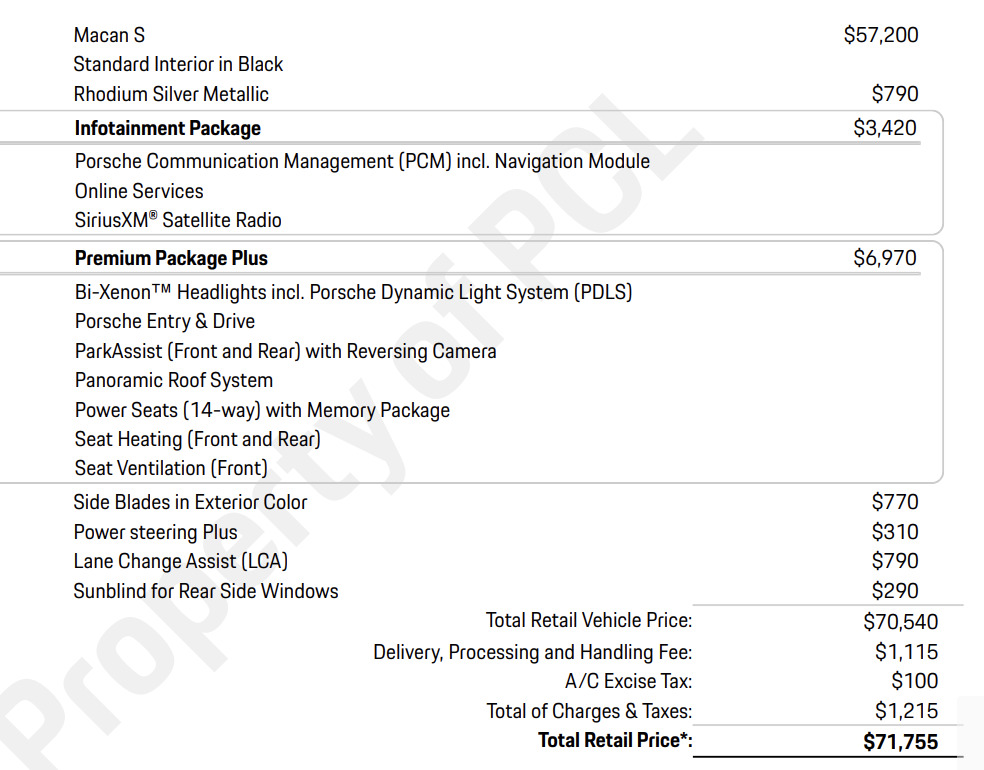984x770 pixels.
Task: Click the Panoramic Roof System entry
Action: coord(174,380)
